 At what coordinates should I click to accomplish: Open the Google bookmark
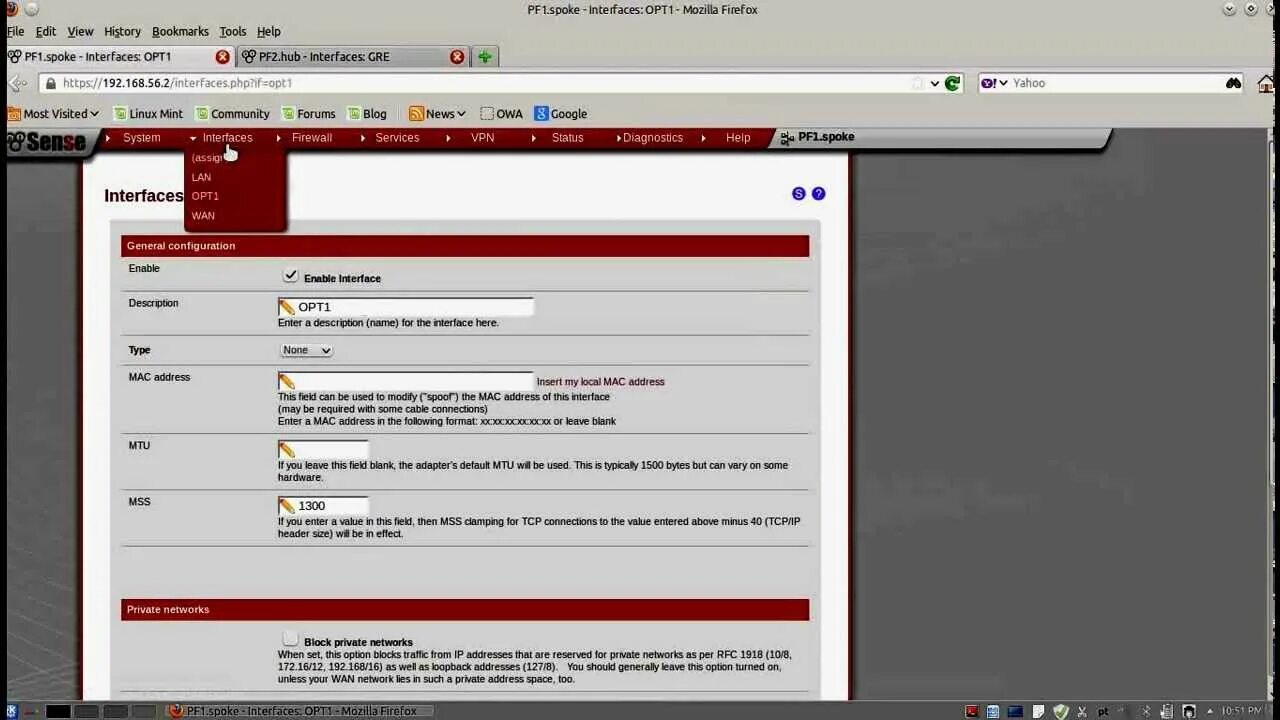coord(561,114)
